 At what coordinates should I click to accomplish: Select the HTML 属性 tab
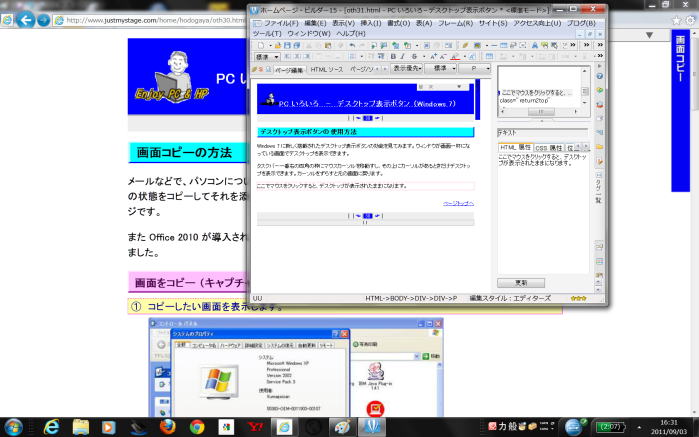[x=515, y=147]
